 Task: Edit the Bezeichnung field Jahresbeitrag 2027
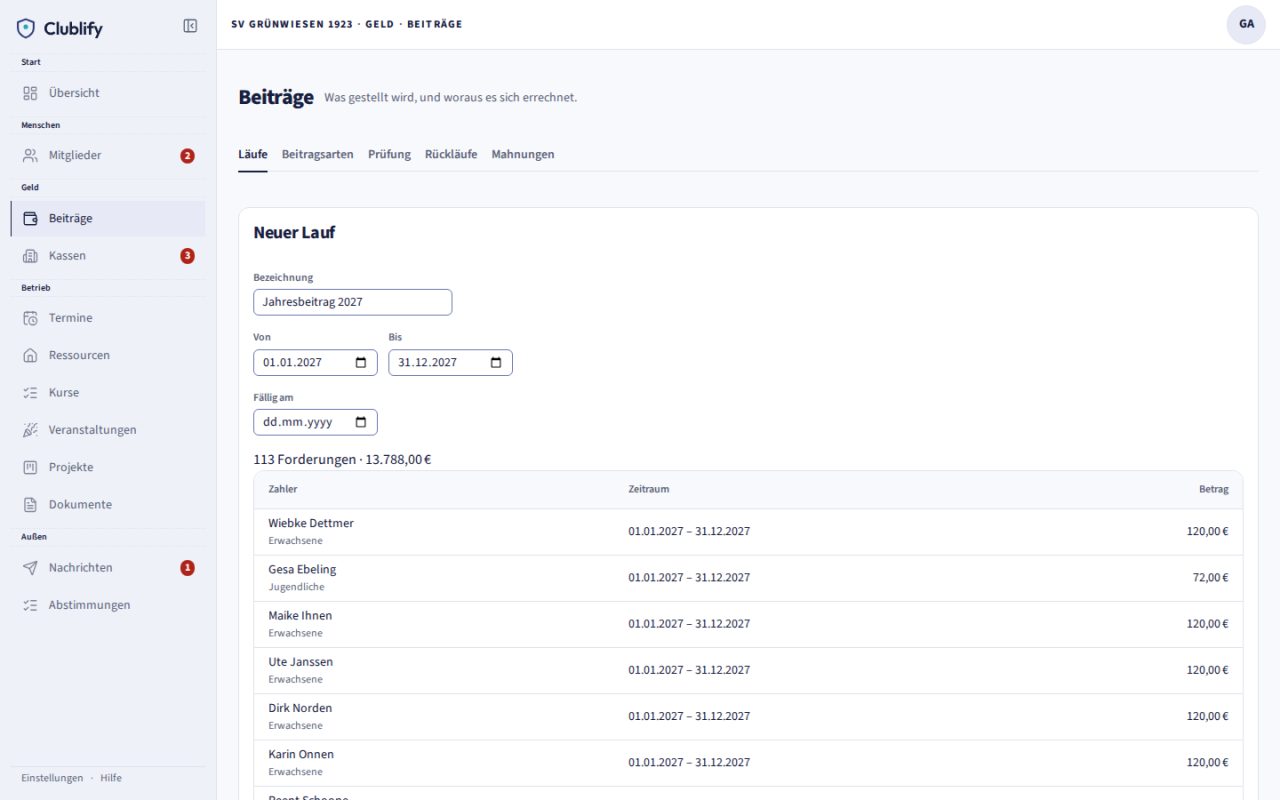click(353, 302)
